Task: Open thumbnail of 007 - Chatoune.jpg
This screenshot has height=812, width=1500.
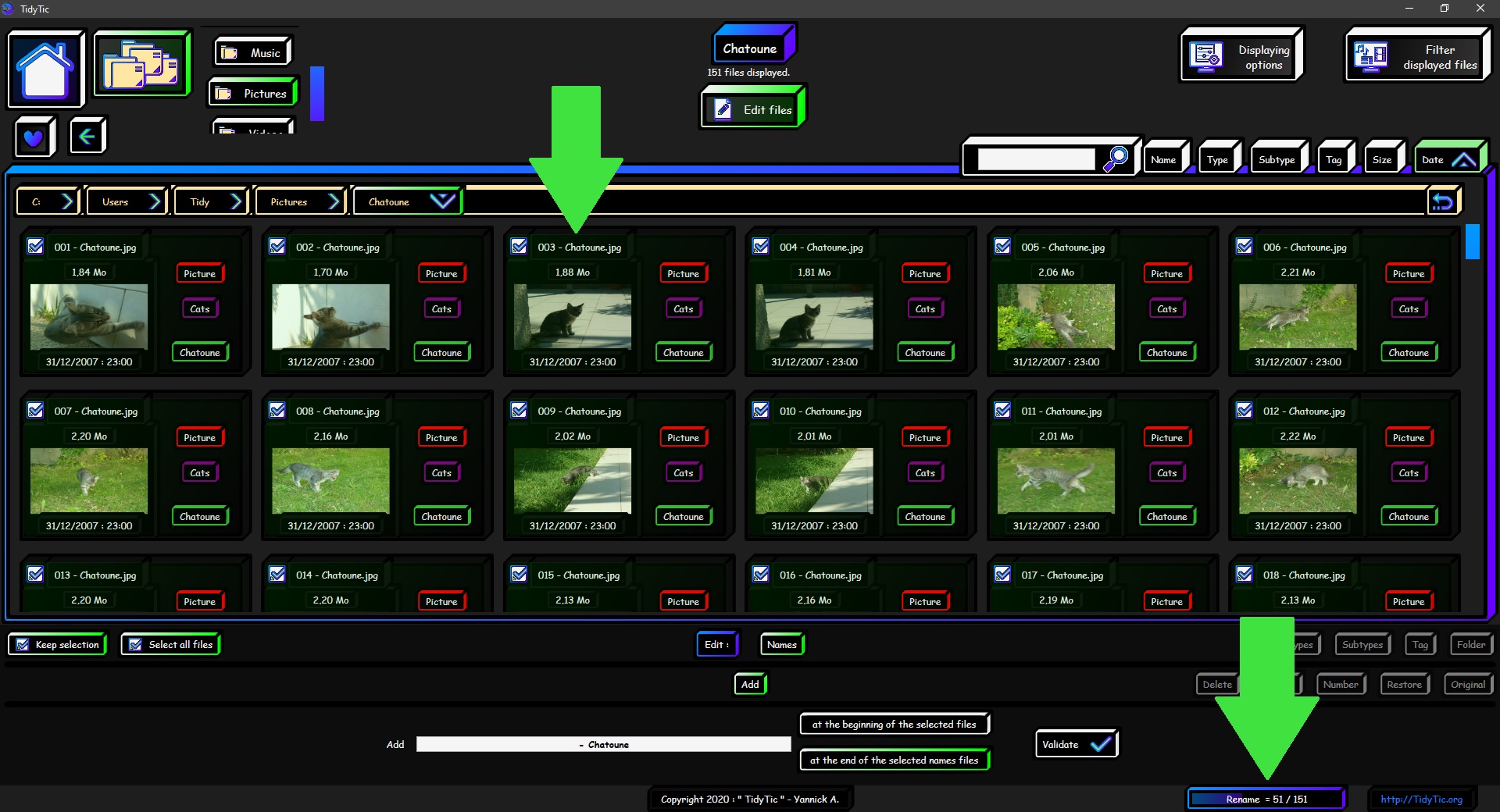Action: point(89,480)
